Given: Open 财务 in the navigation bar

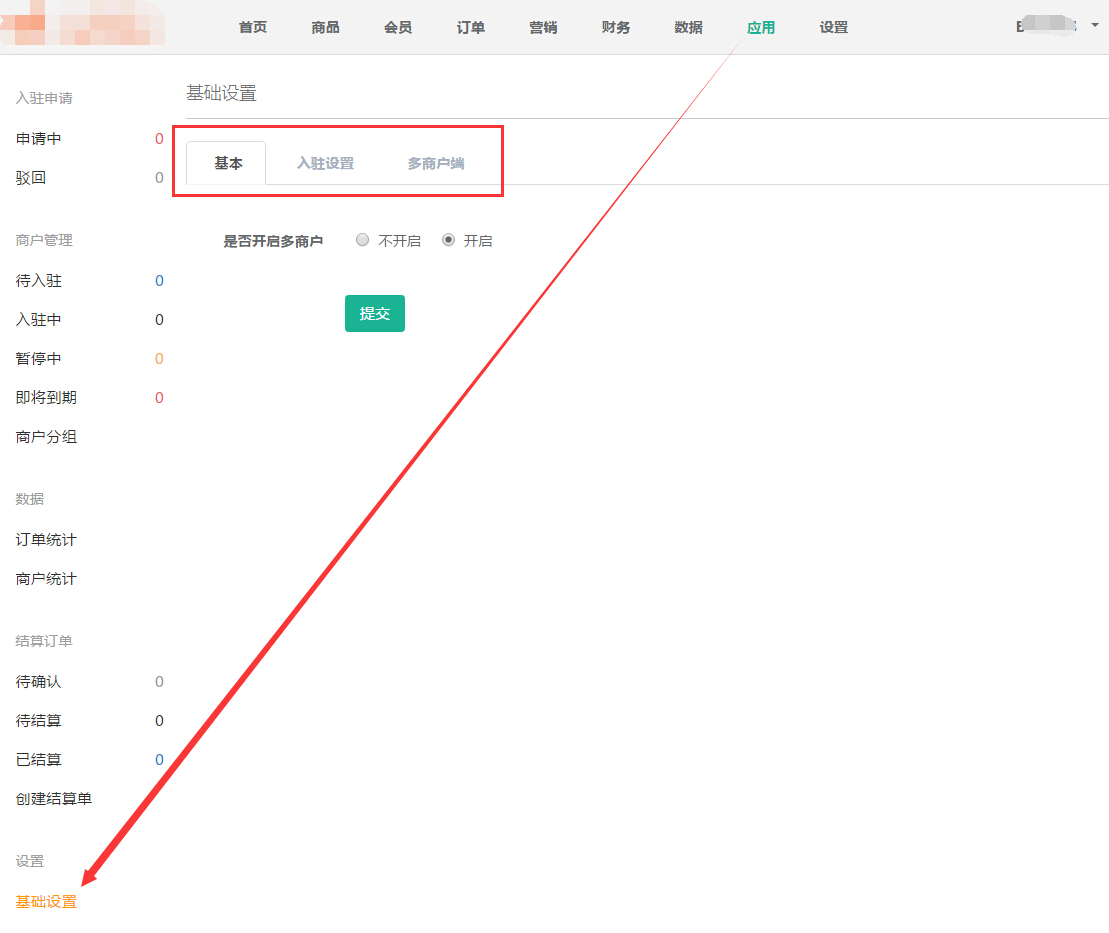Looking at the screenshot, I should point(616,27).
